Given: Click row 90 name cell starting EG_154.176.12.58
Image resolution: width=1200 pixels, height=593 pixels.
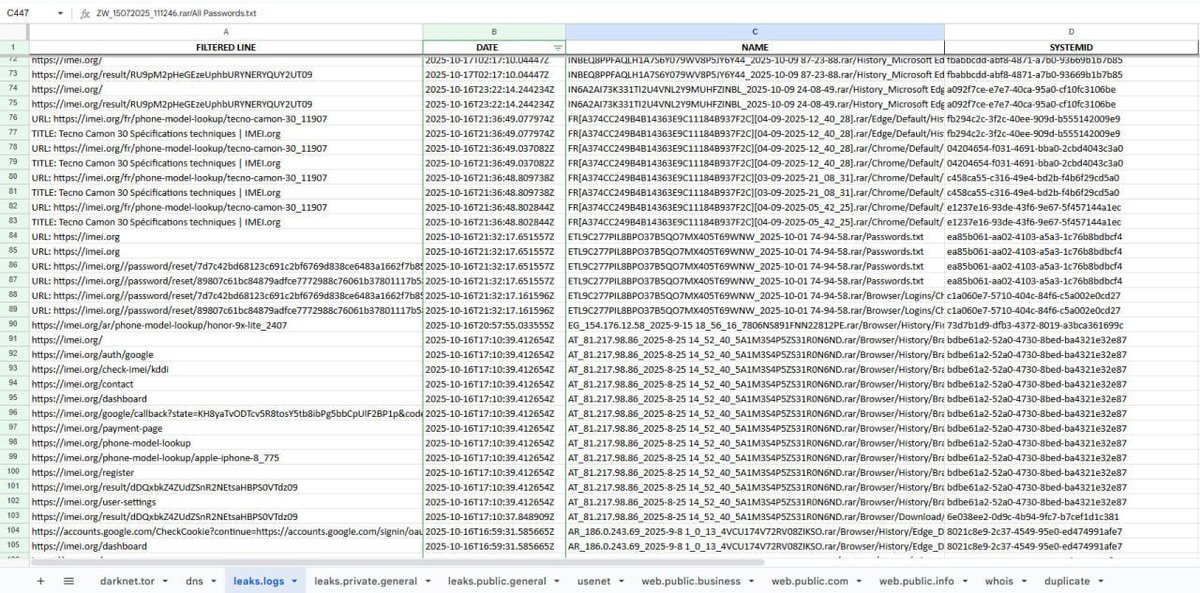Looking at the screenshot, I should (755, 325).
